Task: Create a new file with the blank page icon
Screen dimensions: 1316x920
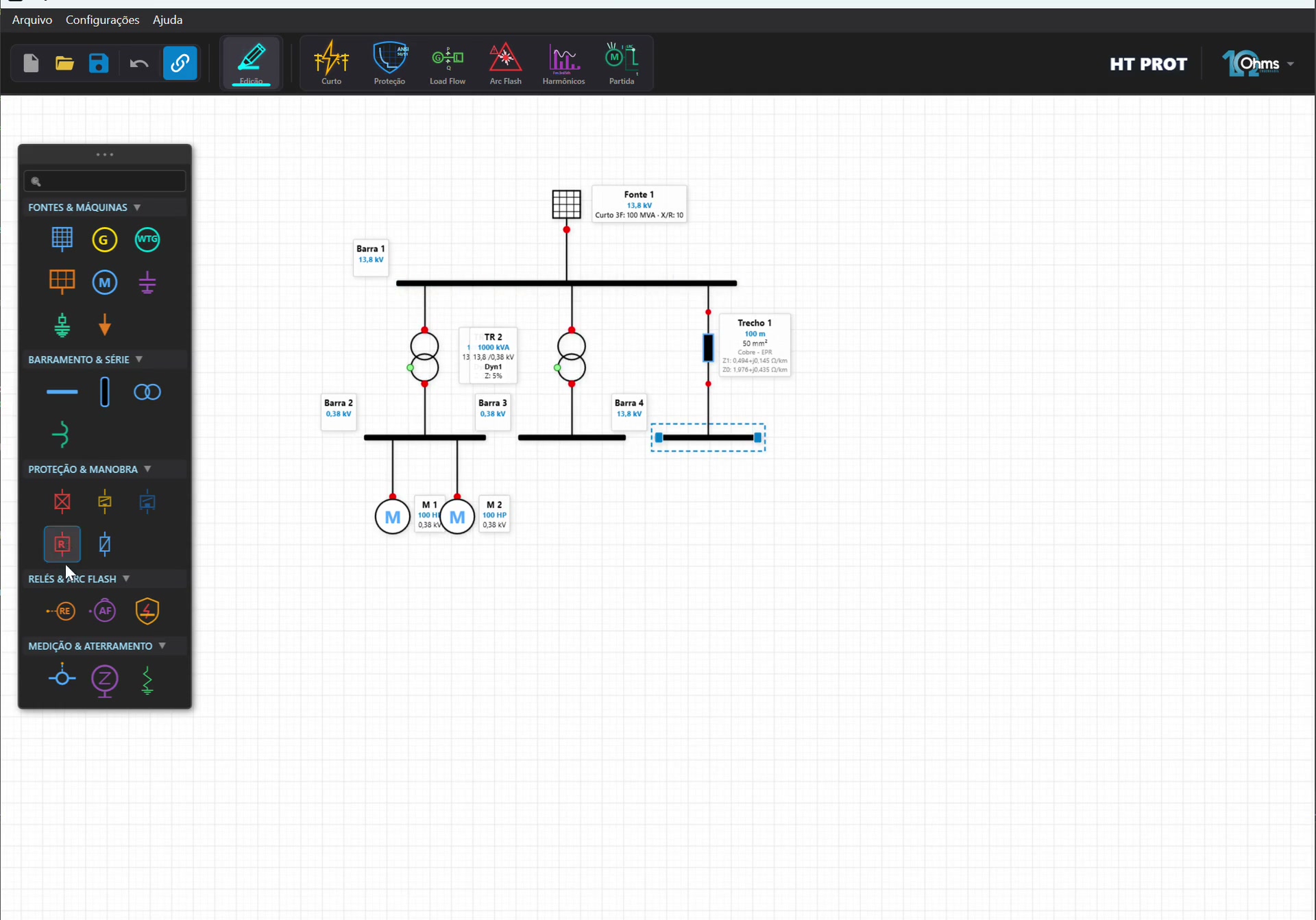Action: pos(31,63)
